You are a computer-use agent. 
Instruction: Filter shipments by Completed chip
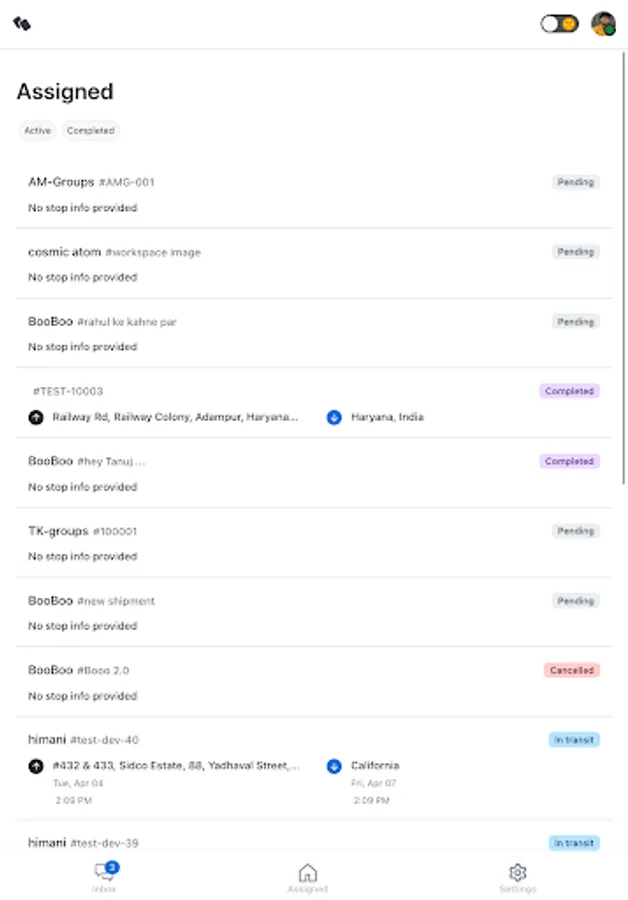pyautogui.click(x=91, y=130)
